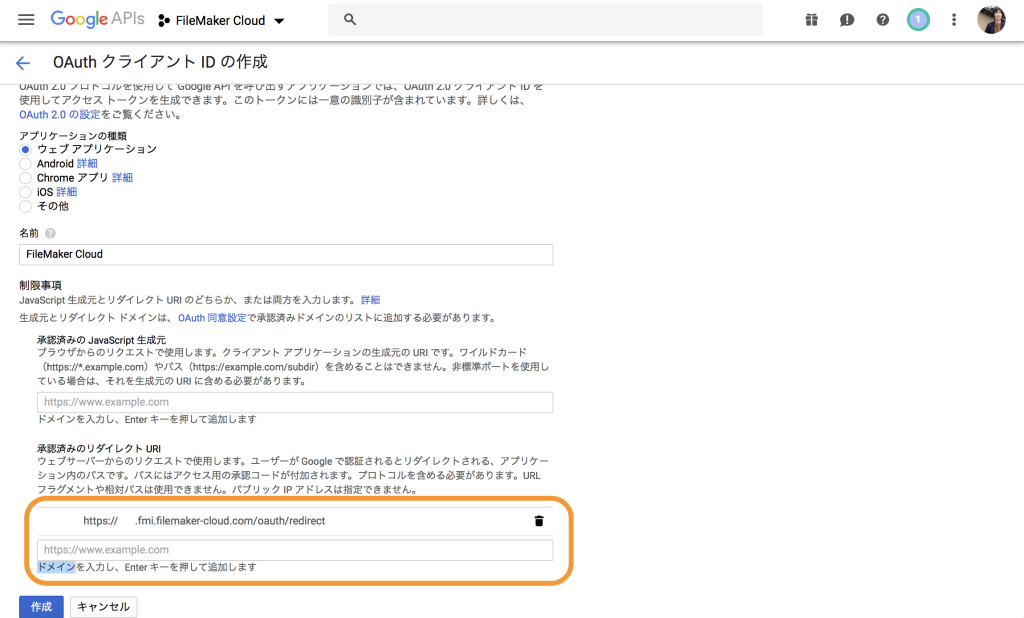1024x618 pixels.
Task: Select the Chrome アプリ radio option
Action: pos(26,178)
